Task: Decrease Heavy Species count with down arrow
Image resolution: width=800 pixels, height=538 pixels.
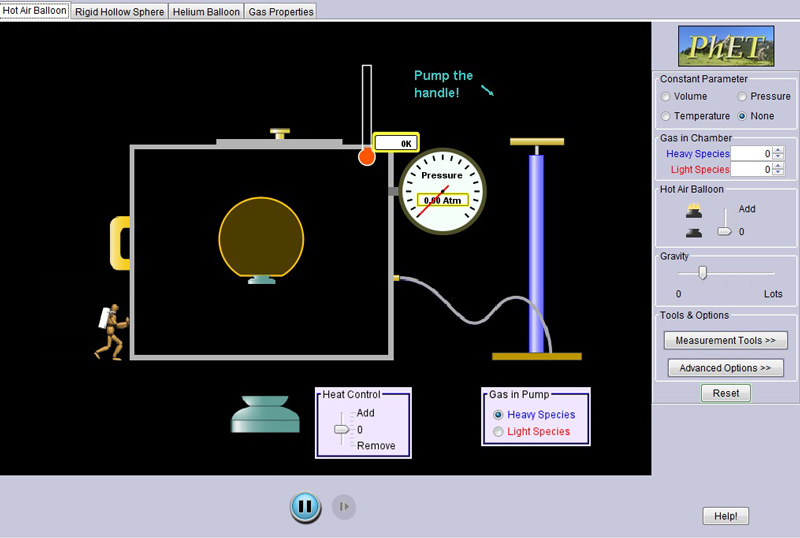Action: (x=778, y=157)
